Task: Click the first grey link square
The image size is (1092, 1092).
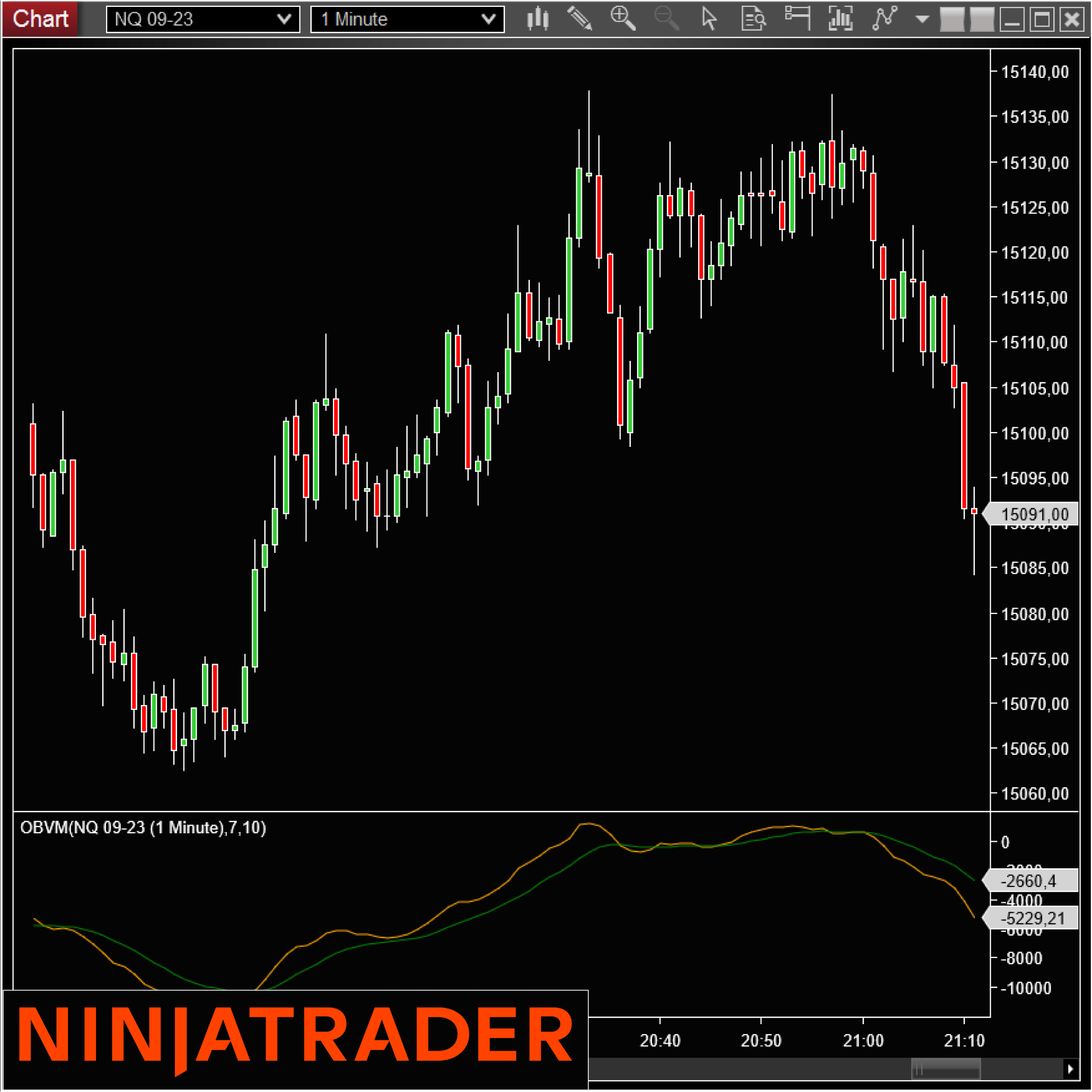Action: (952, 20)
